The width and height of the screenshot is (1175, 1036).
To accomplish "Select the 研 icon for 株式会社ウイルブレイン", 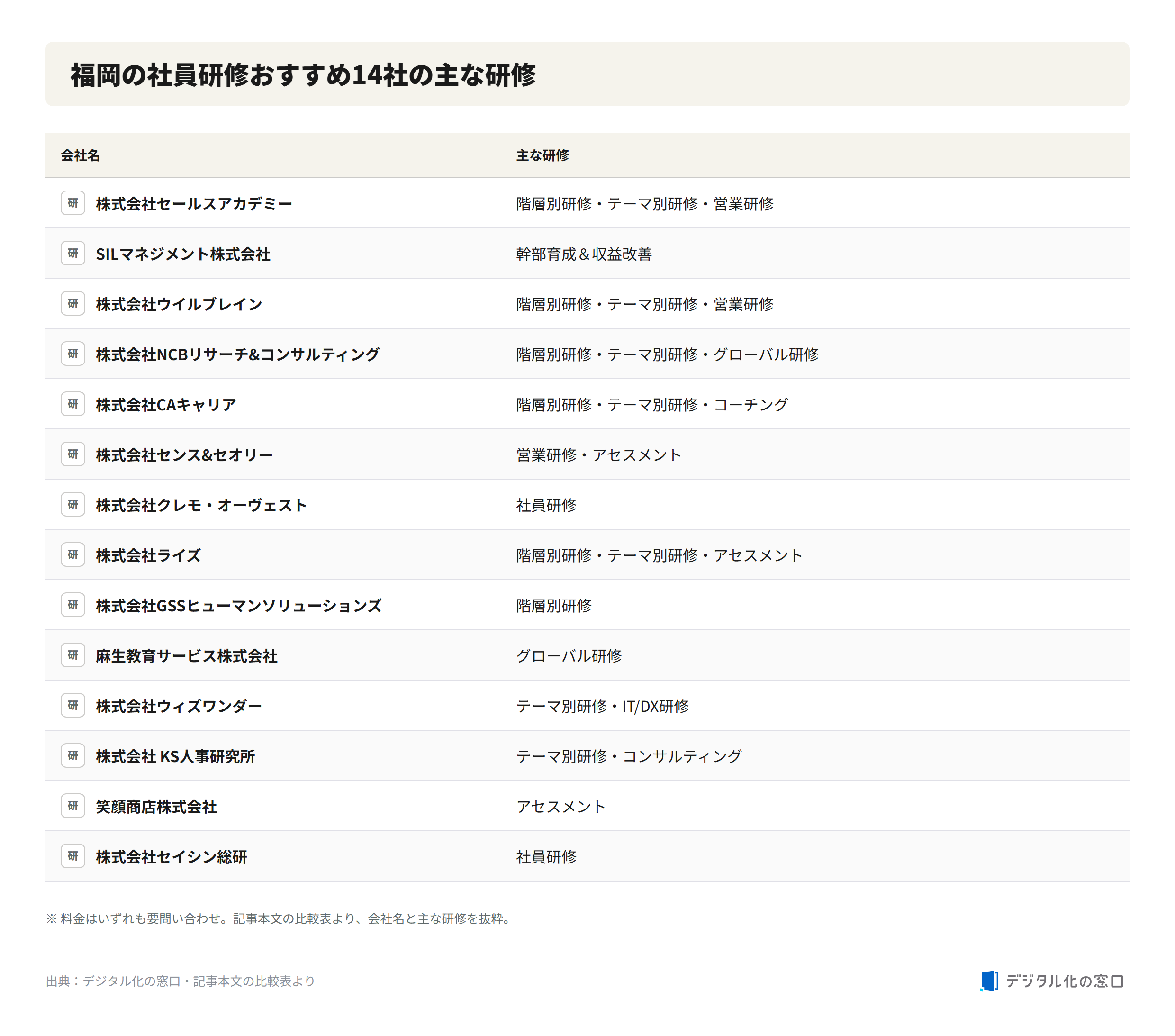I will point(73,304).
